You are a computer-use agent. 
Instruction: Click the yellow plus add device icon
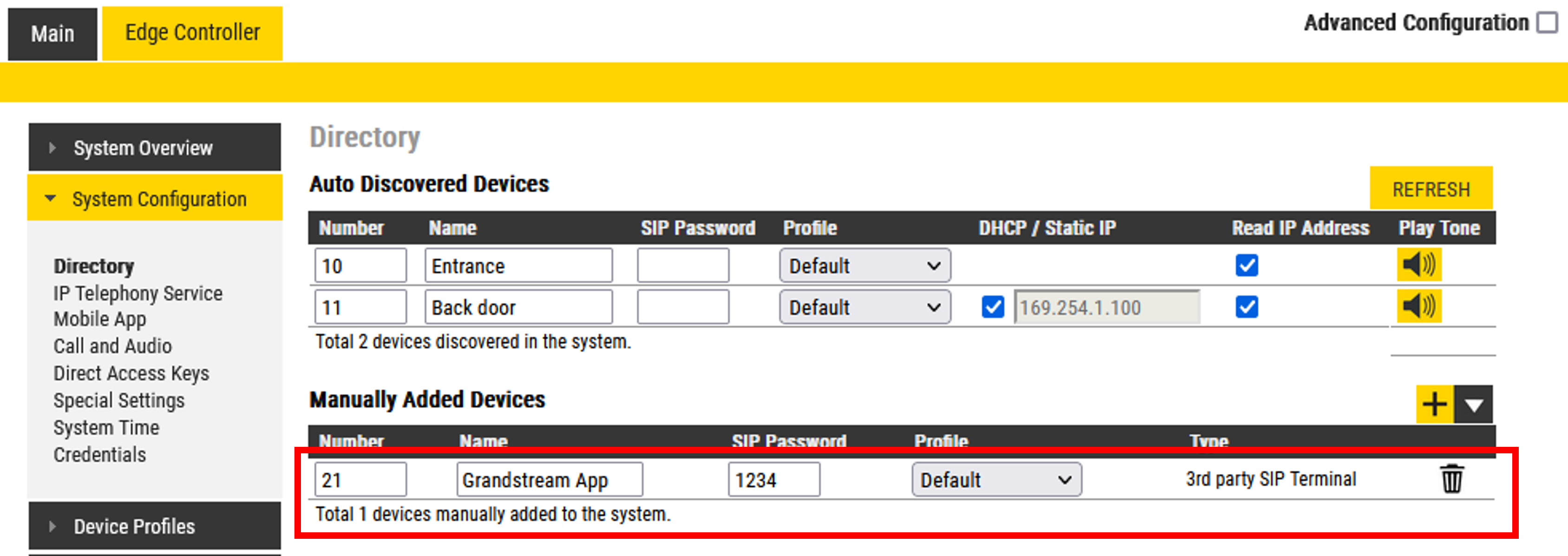[1434, 404]
